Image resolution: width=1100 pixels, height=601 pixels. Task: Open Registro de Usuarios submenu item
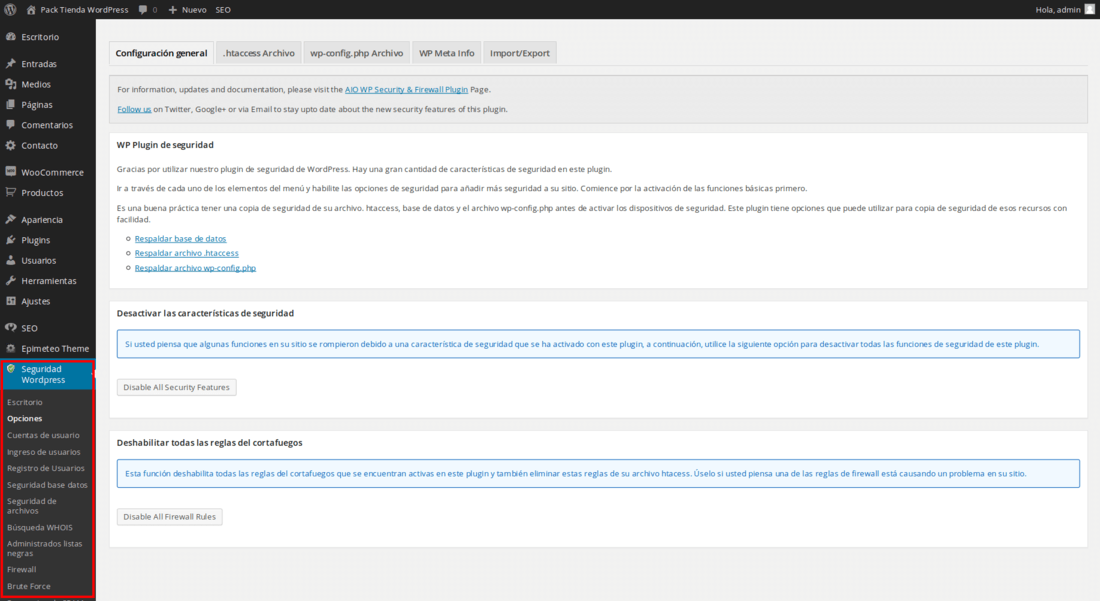pyautogui.click(x=46, y=468)
